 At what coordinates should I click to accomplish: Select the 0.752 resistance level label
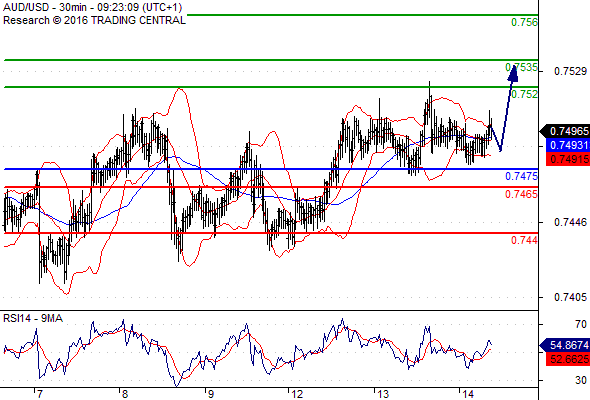[524, 94]
